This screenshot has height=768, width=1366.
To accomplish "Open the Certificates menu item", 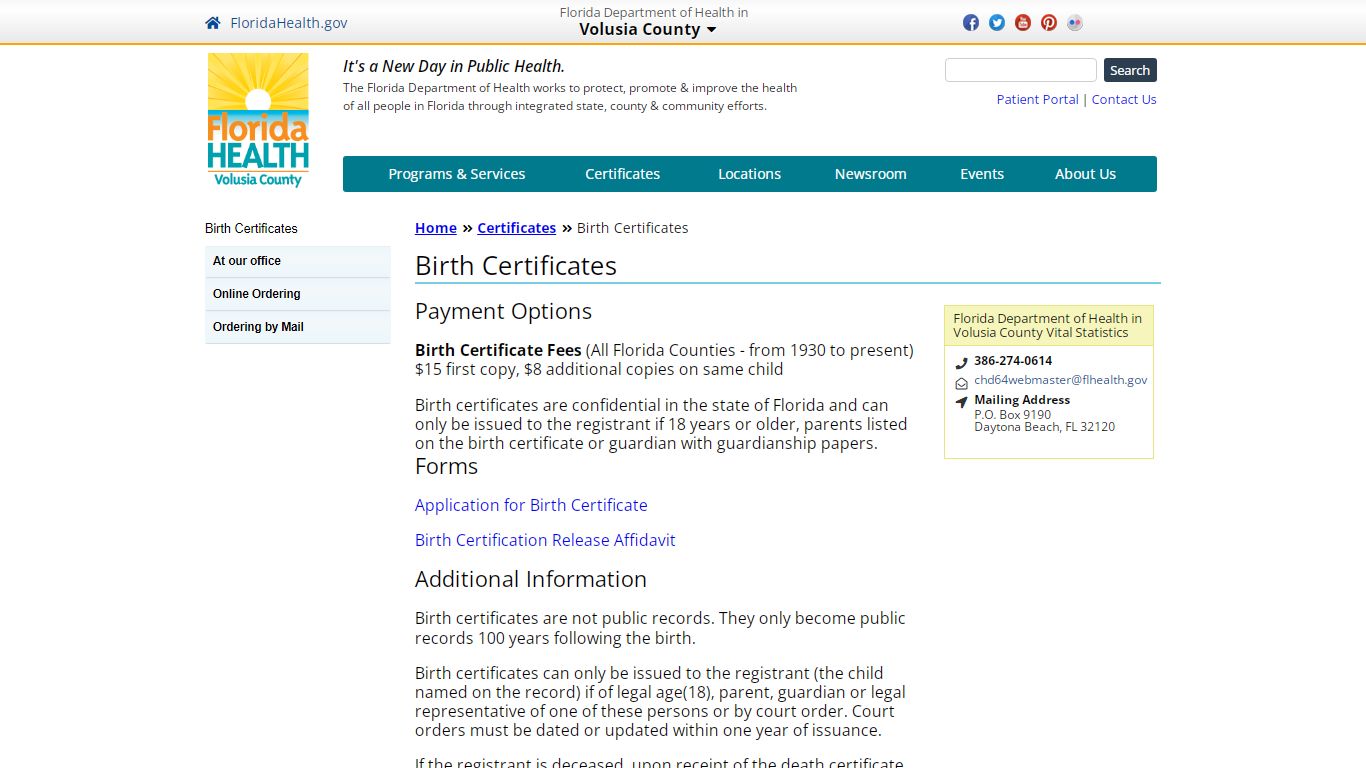I will point(622,174).
